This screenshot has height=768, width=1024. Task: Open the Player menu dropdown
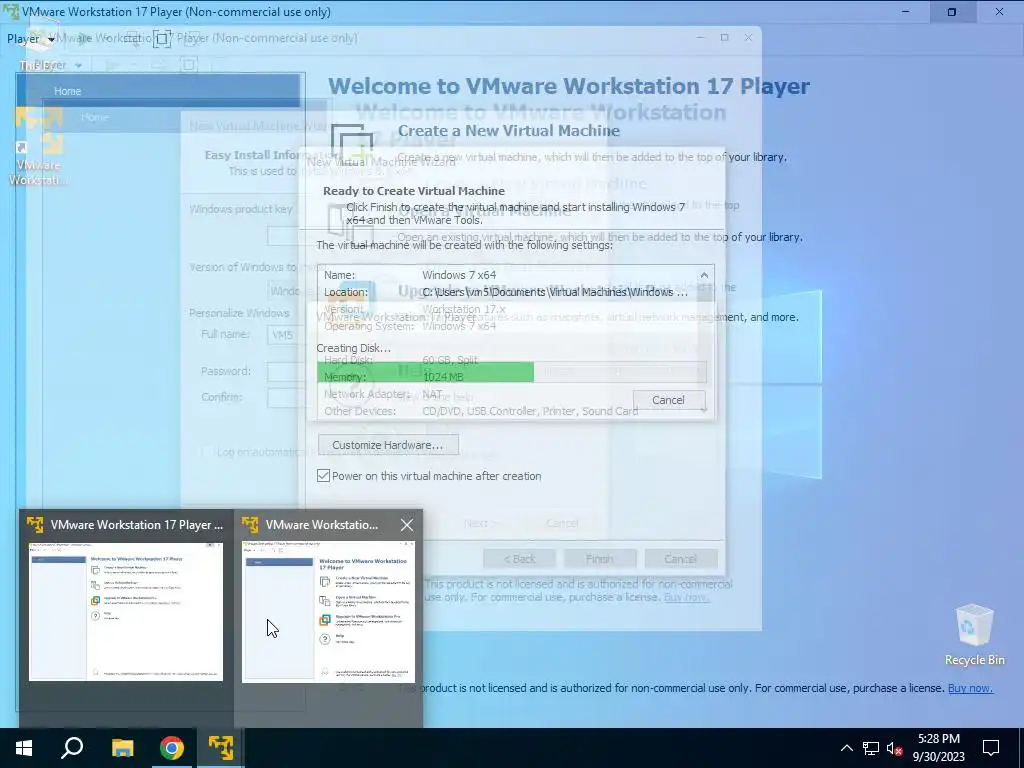click(30, 39)
